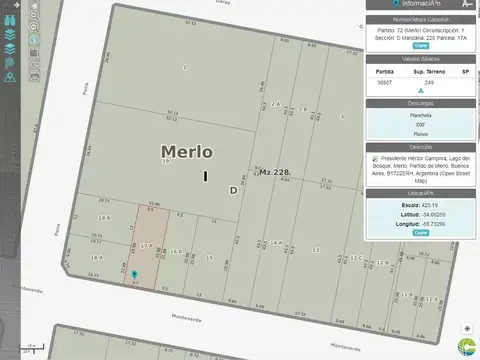Click the Partida value 38857
Image resolution: width=480 pixels, height=360 pixels.
pyautogui.click(x=384, y=83)
